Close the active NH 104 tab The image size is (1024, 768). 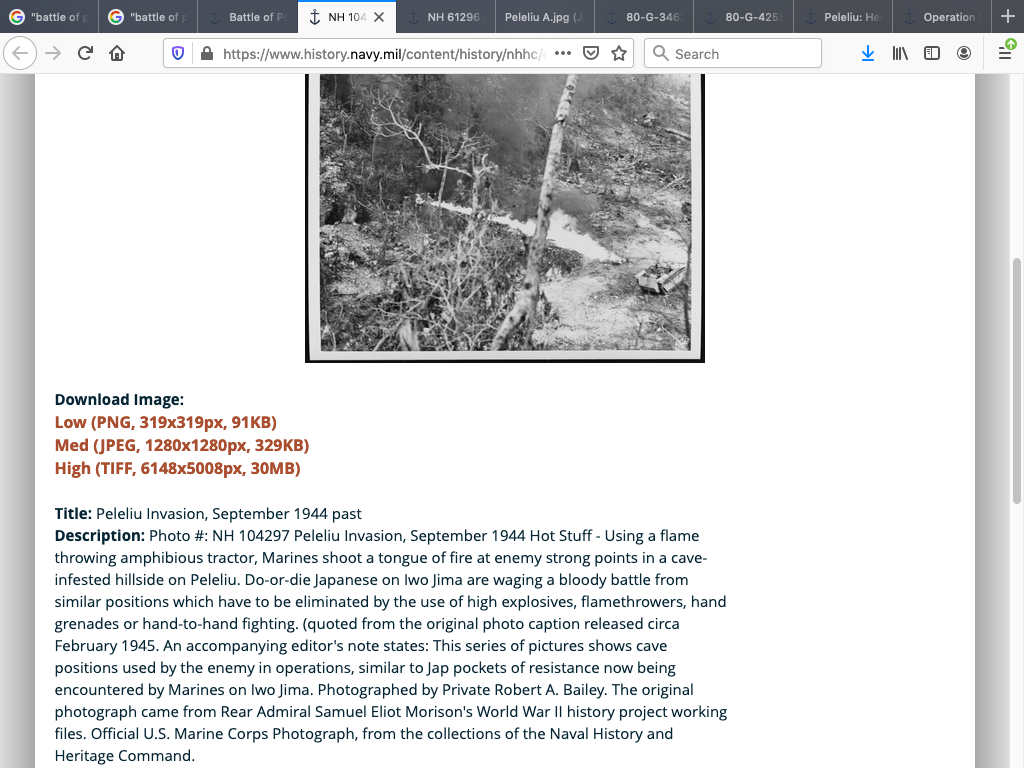coord(379,17)
